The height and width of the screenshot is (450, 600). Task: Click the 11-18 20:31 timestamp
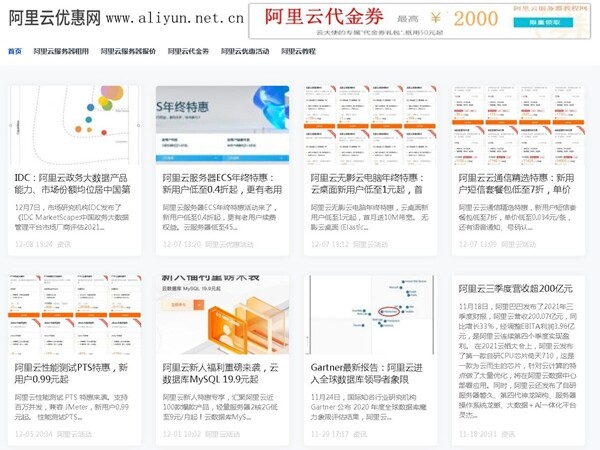pyautogui.click(x=478, y=434)
